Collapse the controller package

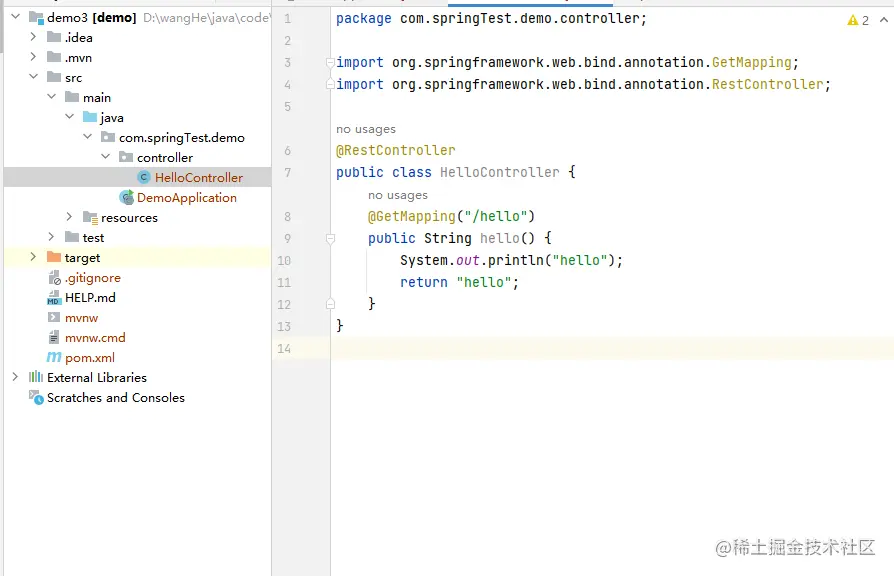coord(105,157)
